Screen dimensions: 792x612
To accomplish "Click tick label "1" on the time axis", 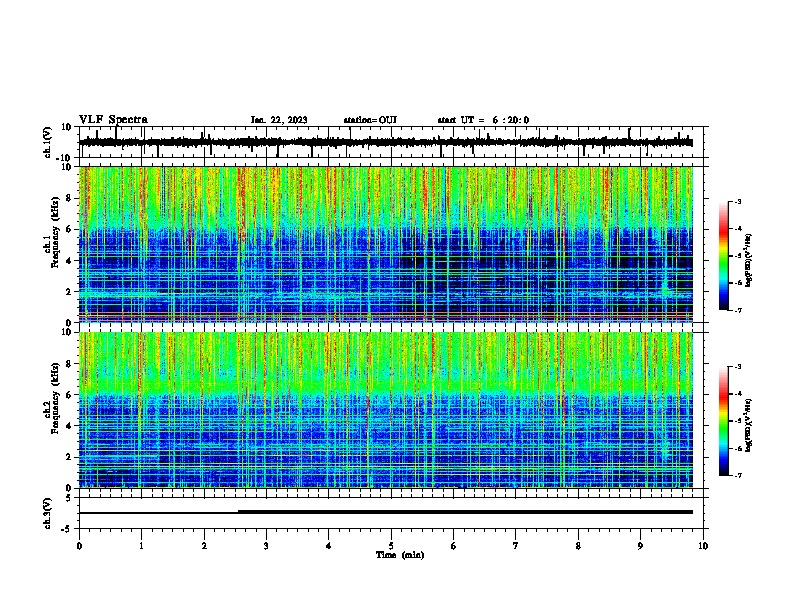I will click(141, 546).
